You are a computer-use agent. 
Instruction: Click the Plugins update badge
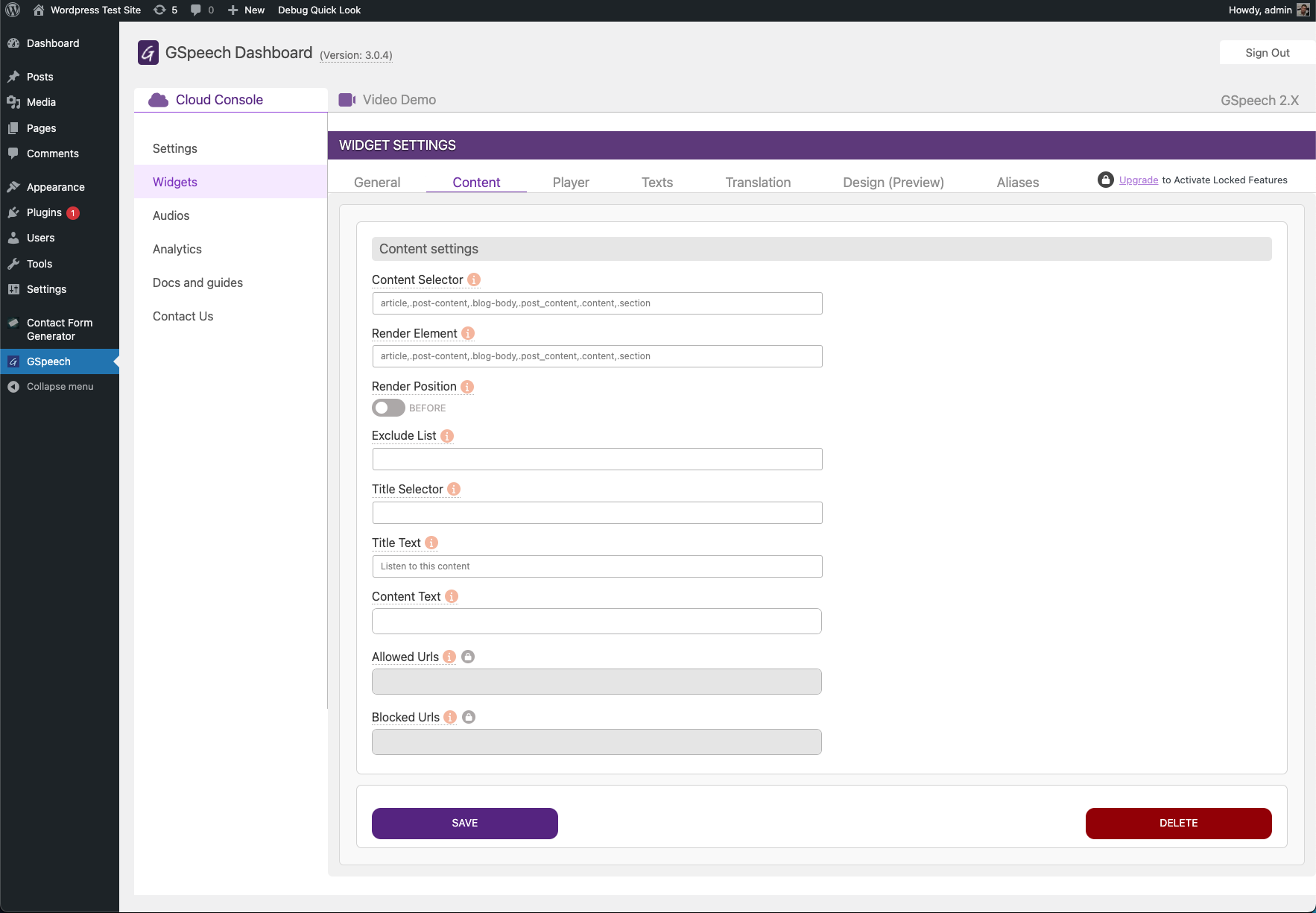tap(73, 212)
